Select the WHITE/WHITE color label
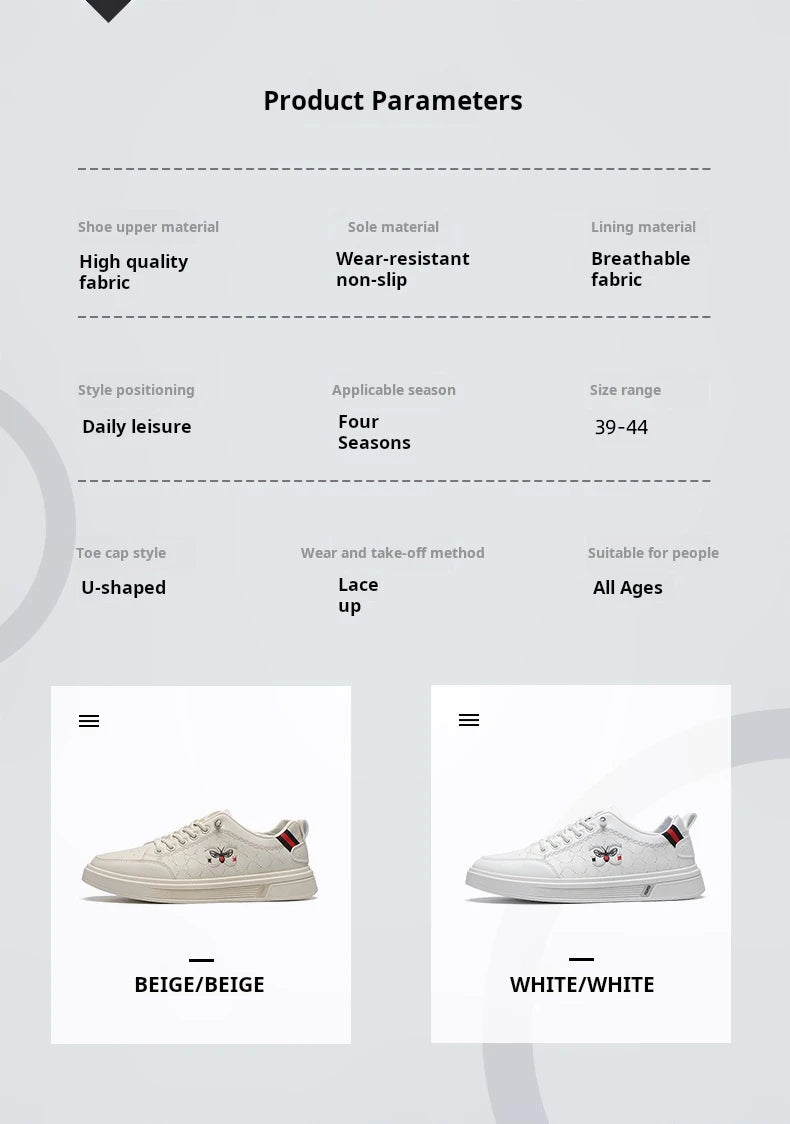The width and height of the screenshot is (790, 1124). point(582,985)
